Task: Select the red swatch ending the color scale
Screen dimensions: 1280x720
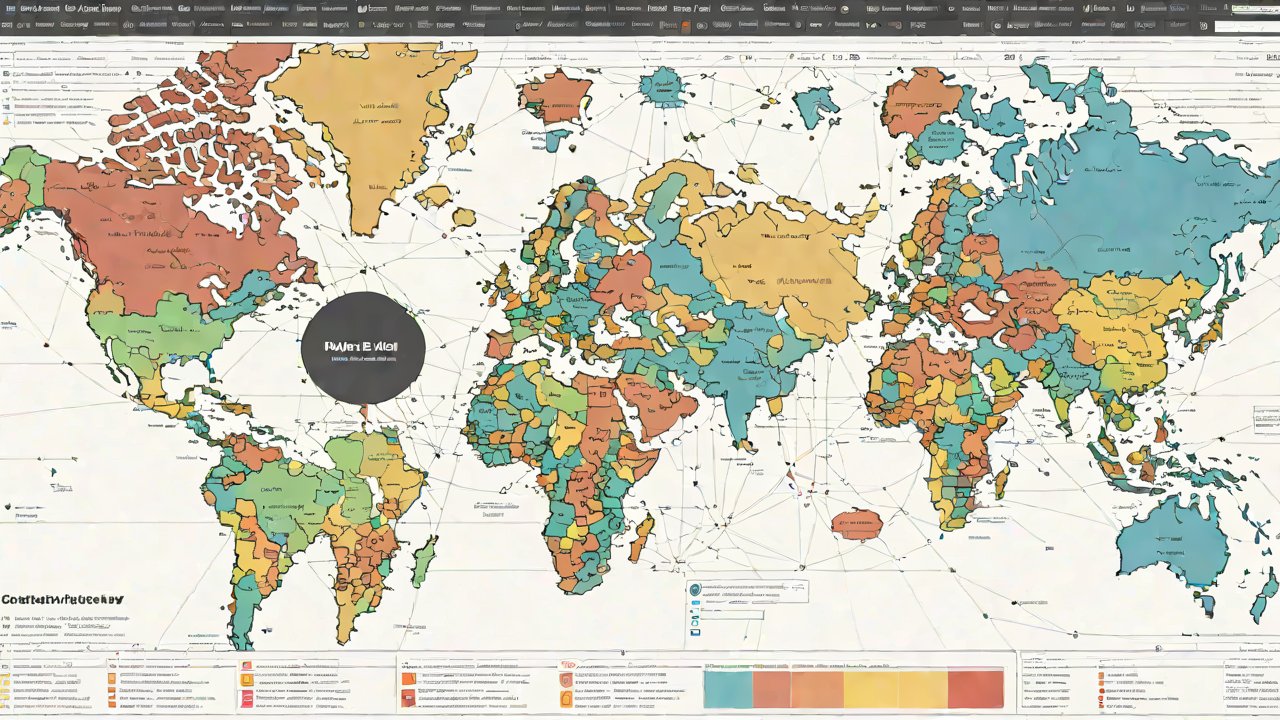Action: point(975,689)
